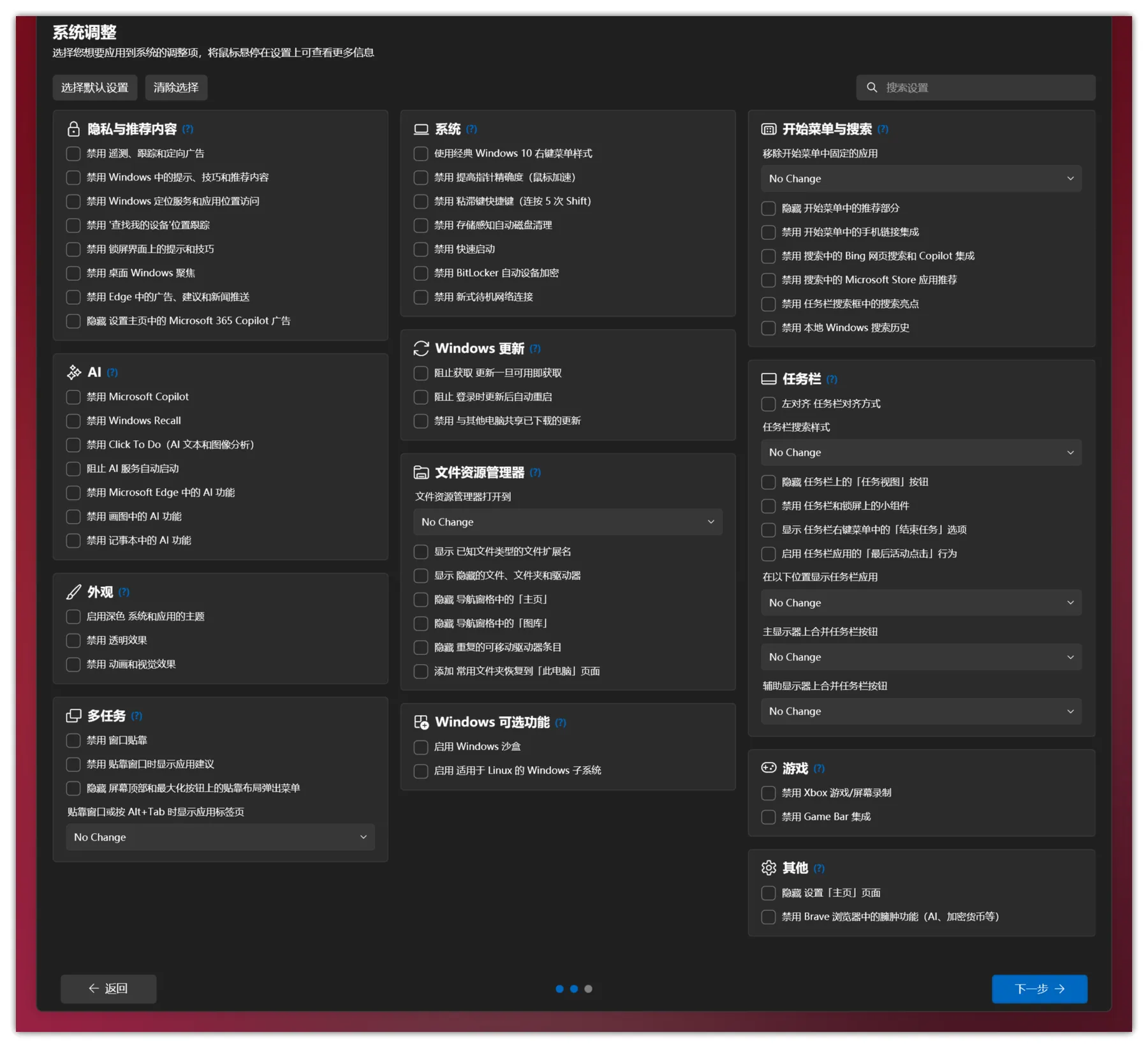This screenshot has height=1048, width=1148.
Task: Select the first page indicator dot
Action: point(559,989)
